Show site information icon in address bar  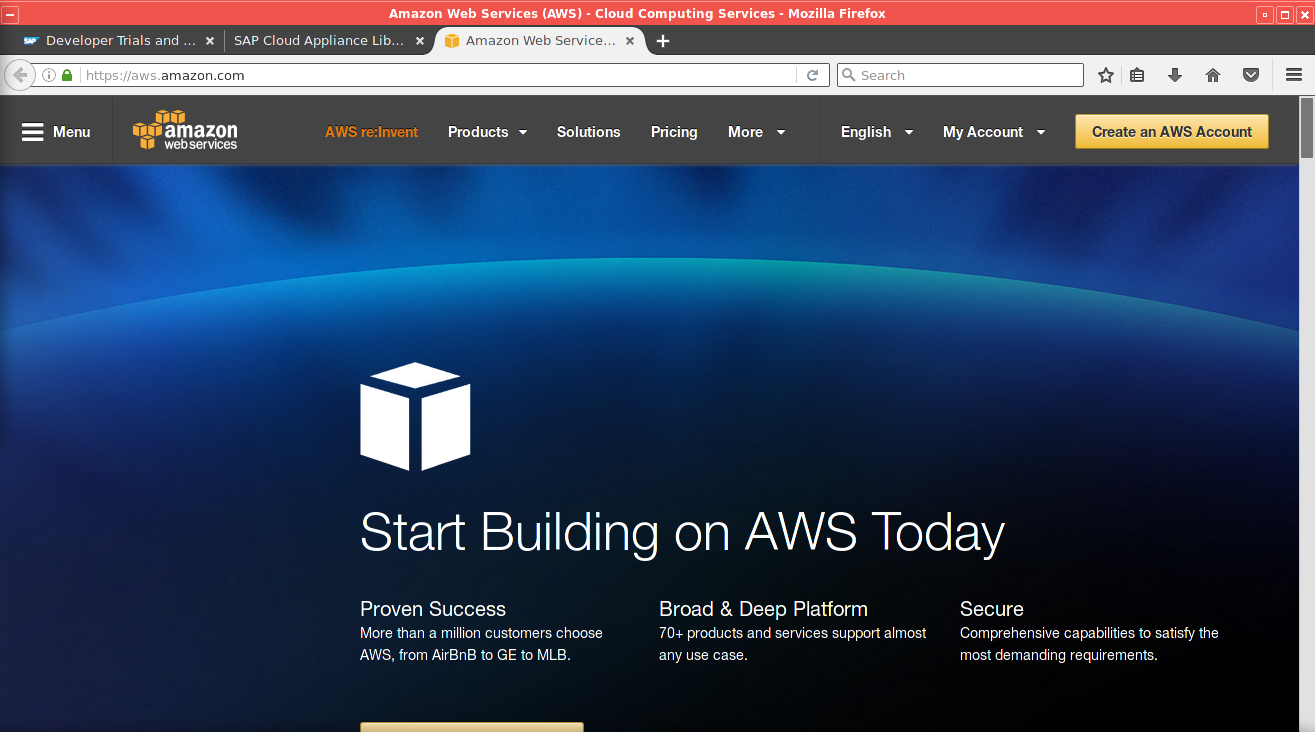[48, 75]
